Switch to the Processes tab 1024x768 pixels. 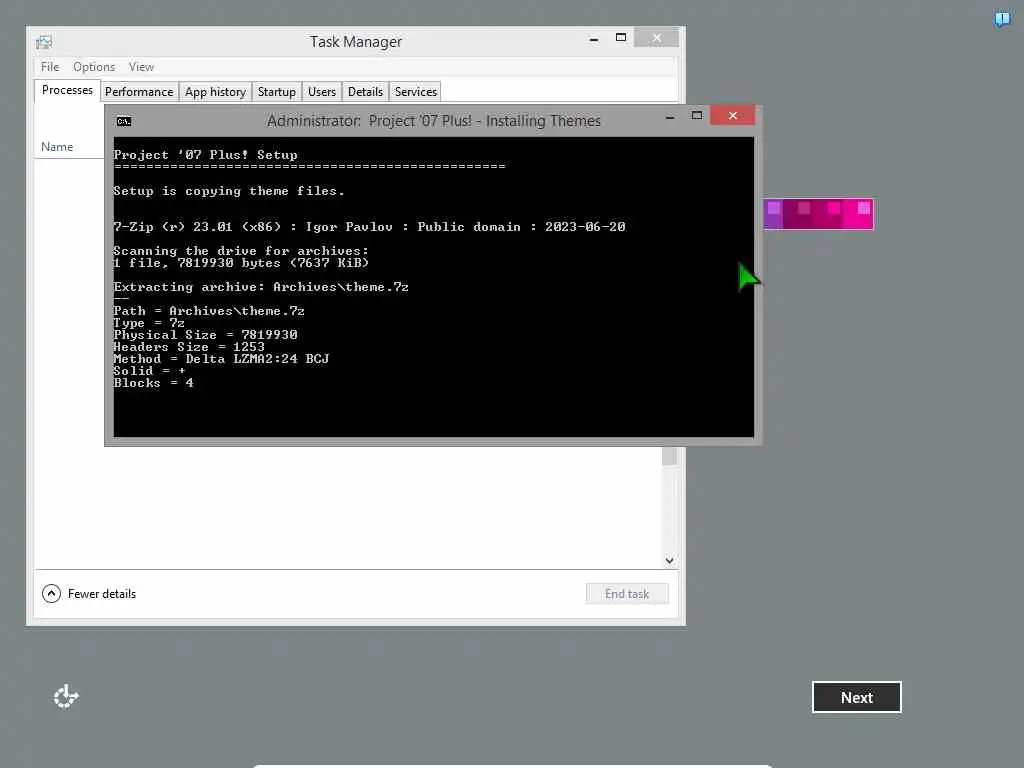point(67,90)
